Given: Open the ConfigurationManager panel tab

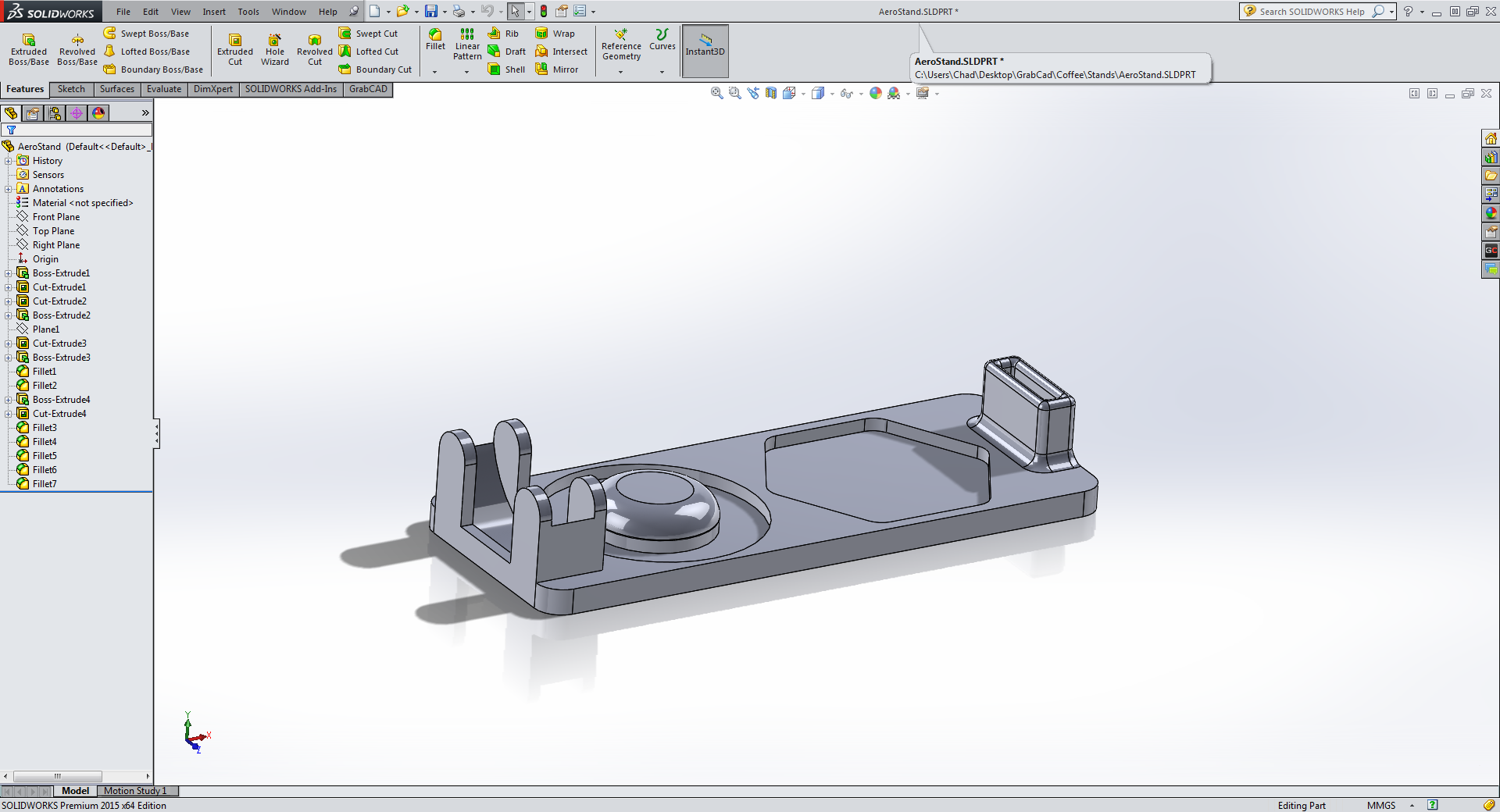Looking at the screenshot, I should tap(55, 113).
